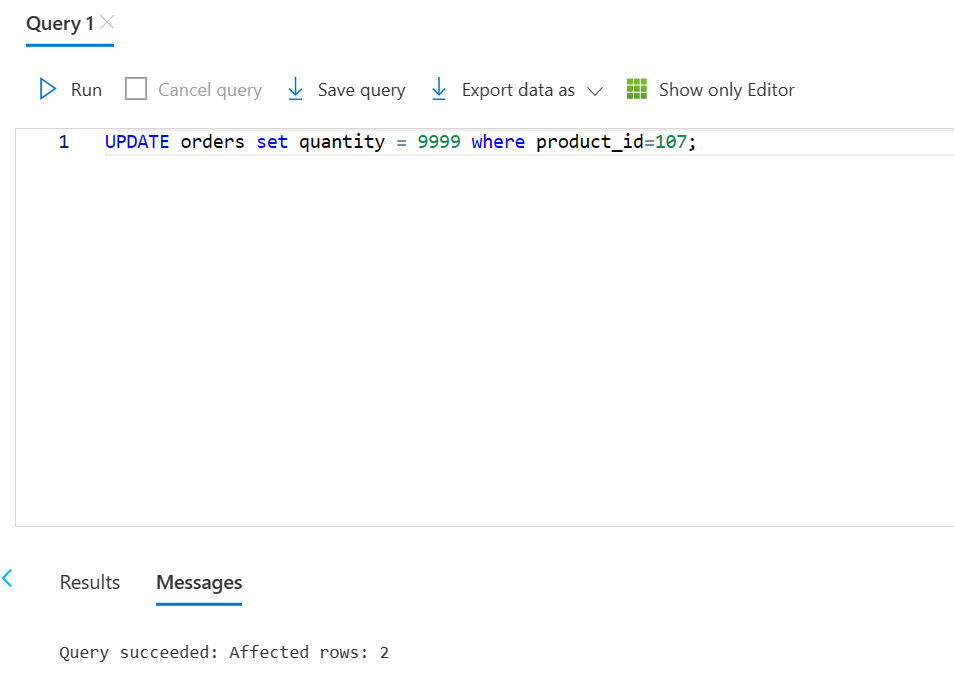Click the Query succeeded message text
Image resolution: width=954 pixels, height=695 pixels.
pyautogui.click(x=224, y=652)
